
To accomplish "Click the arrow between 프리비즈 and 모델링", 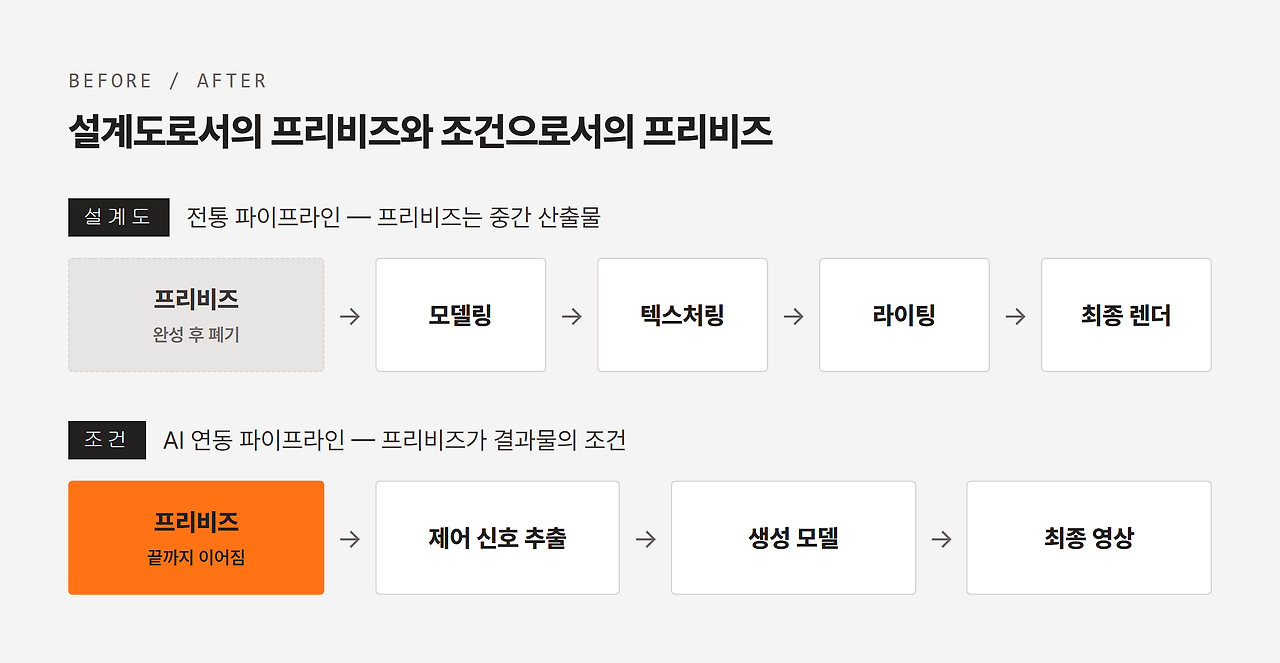I will (x=350, y=316).
